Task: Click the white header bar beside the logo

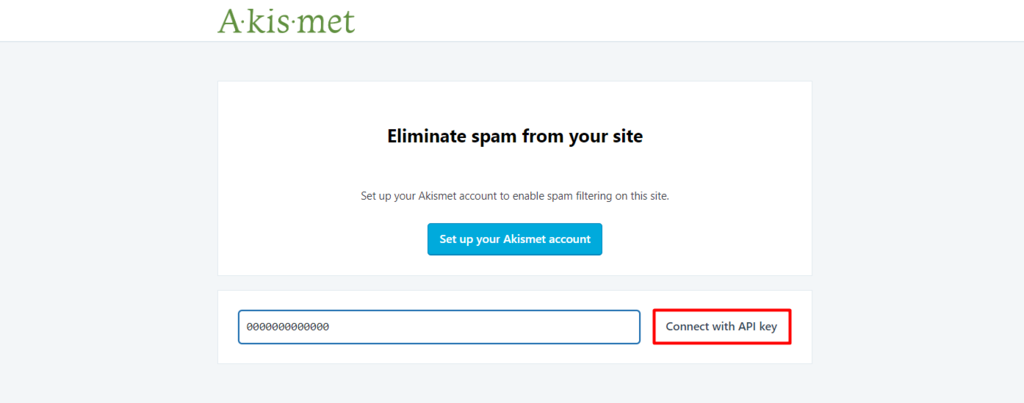Action: coord(650,20)
